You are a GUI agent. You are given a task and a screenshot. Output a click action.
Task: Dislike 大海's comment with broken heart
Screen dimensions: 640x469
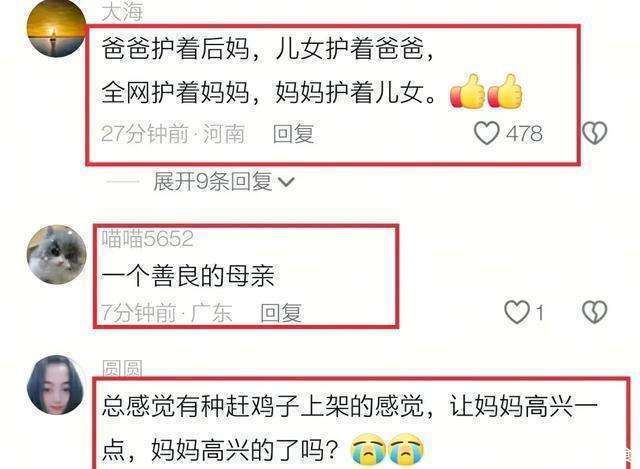[595, 133]
